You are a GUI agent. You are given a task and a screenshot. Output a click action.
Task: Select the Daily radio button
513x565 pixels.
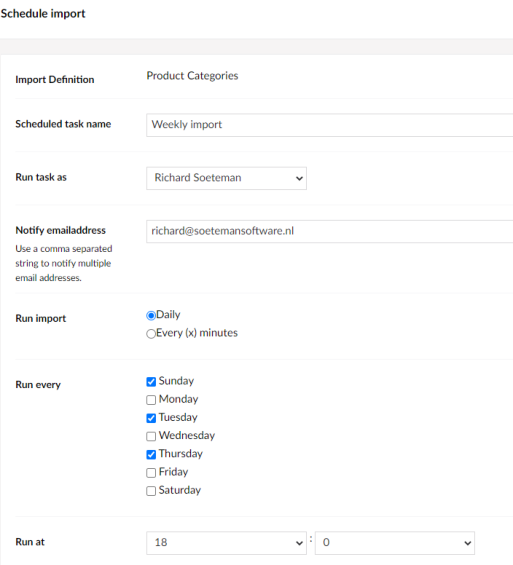click(151, 316)
